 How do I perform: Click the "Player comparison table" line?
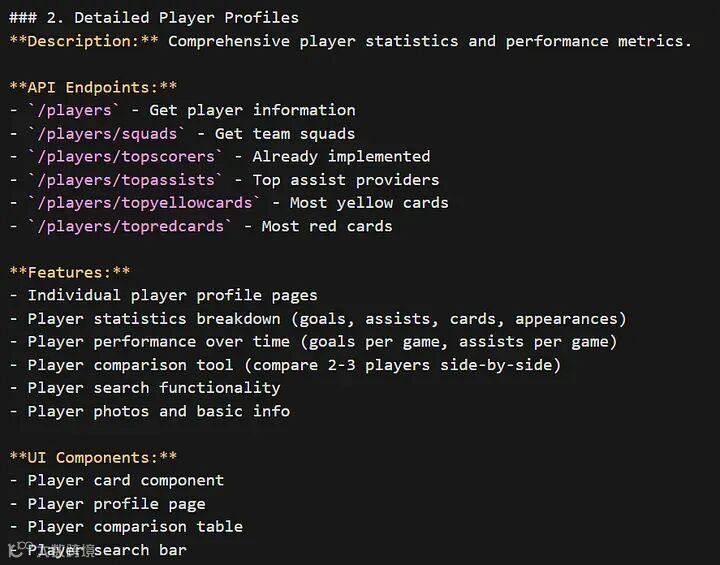click(x=135, y=526)
